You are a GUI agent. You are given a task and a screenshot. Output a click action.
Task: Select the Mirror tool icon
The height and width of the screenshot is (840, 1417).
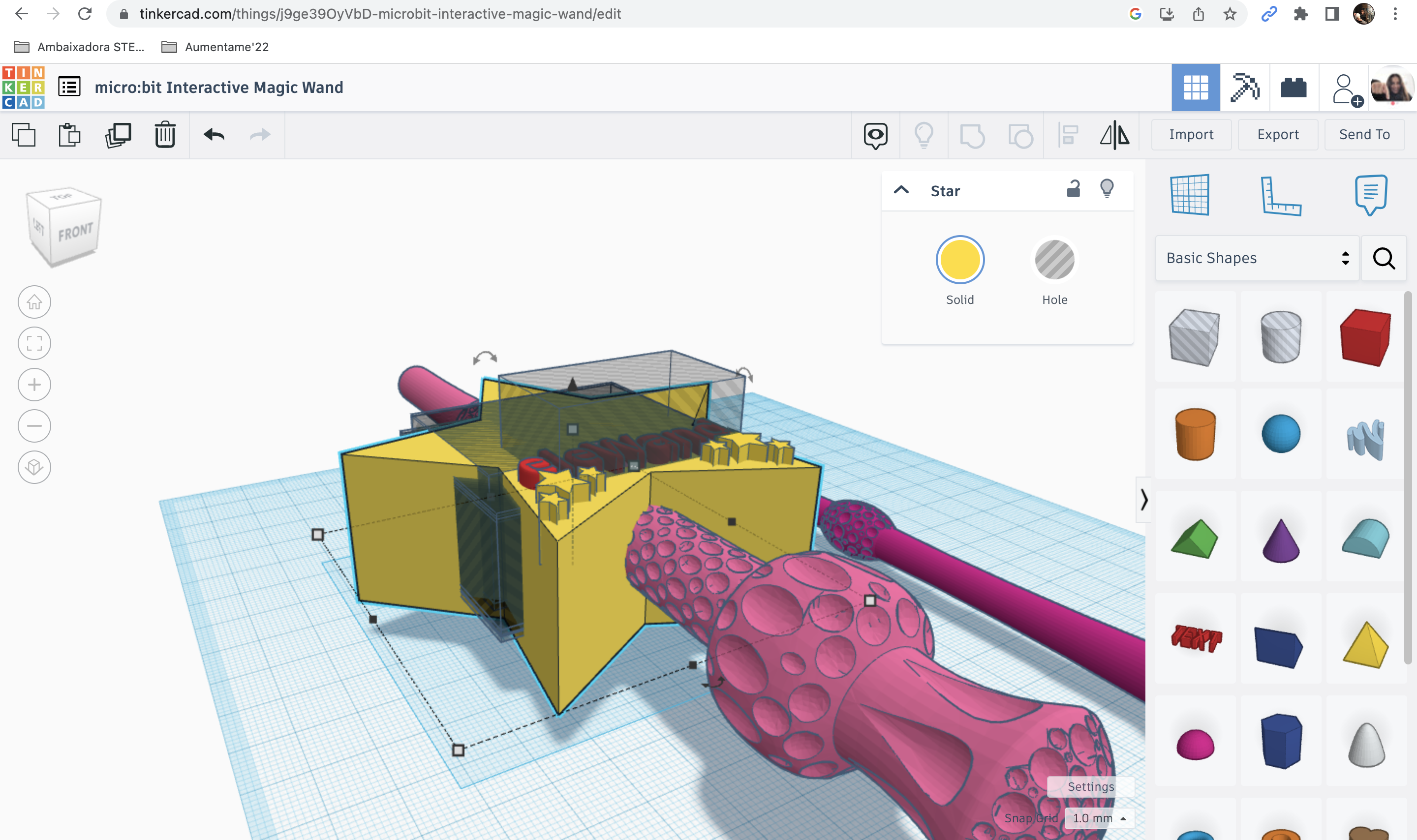[1114, 135]
